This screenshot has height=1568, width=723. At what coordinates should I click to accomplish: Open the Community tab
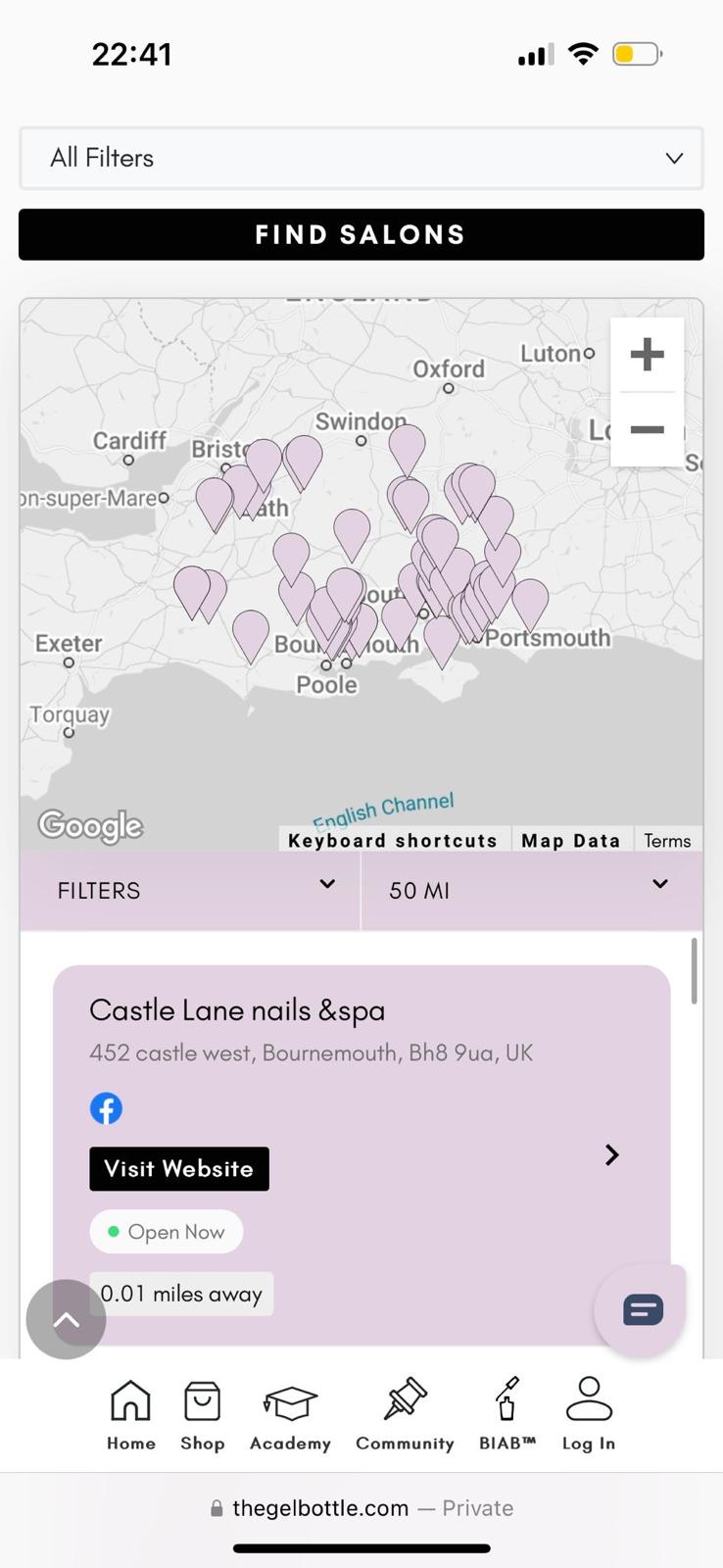(x=405, y=1414)
